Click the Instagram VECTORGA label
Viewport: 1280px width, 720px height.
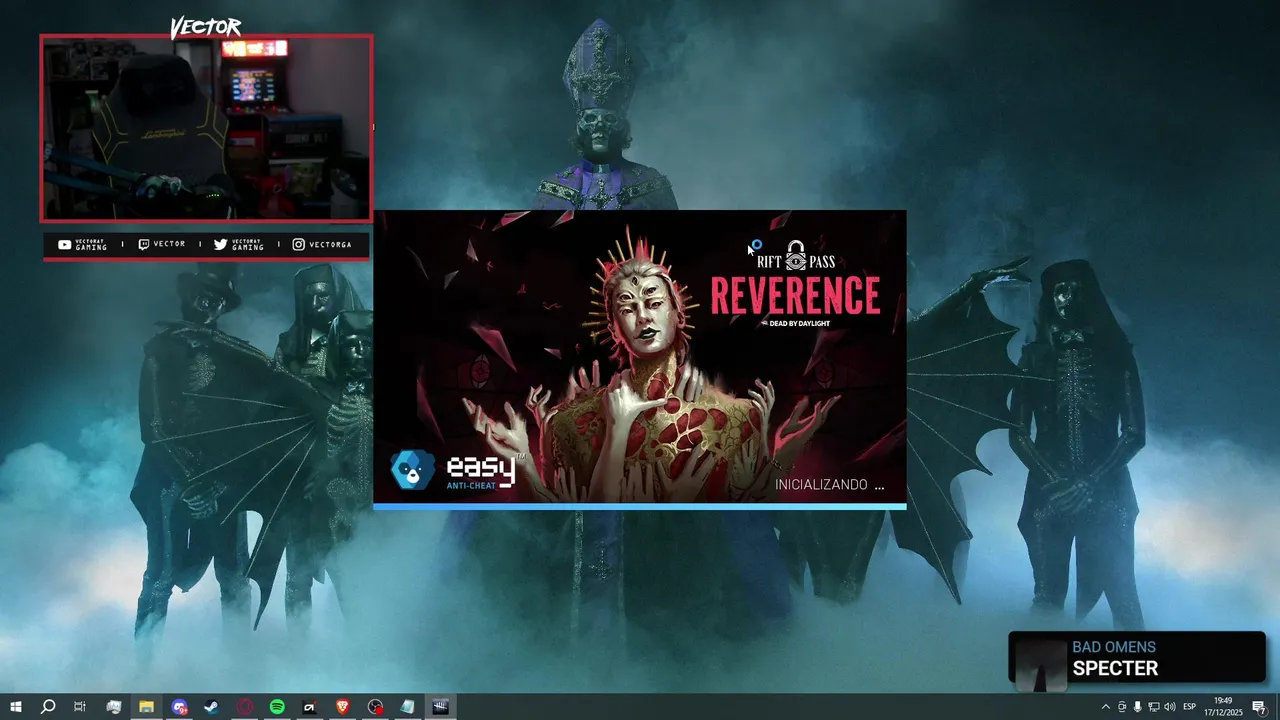pyautogui.click(x=322, y=244)
